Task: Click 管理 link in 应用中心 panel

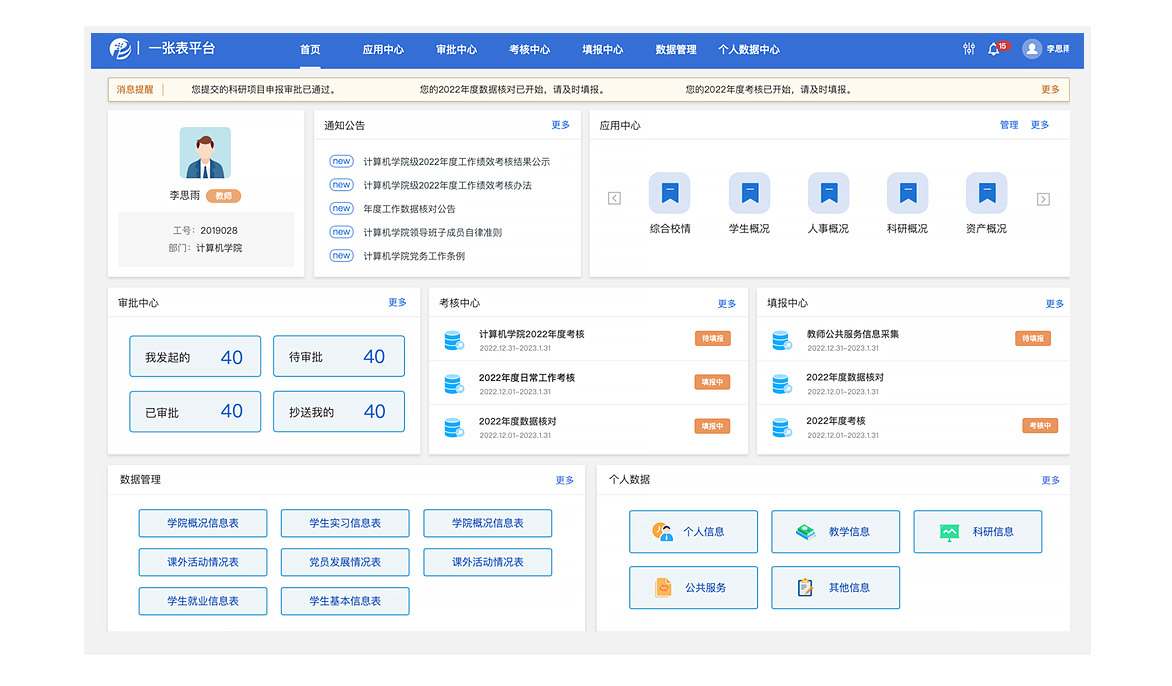Action: tap(1009, 125)
